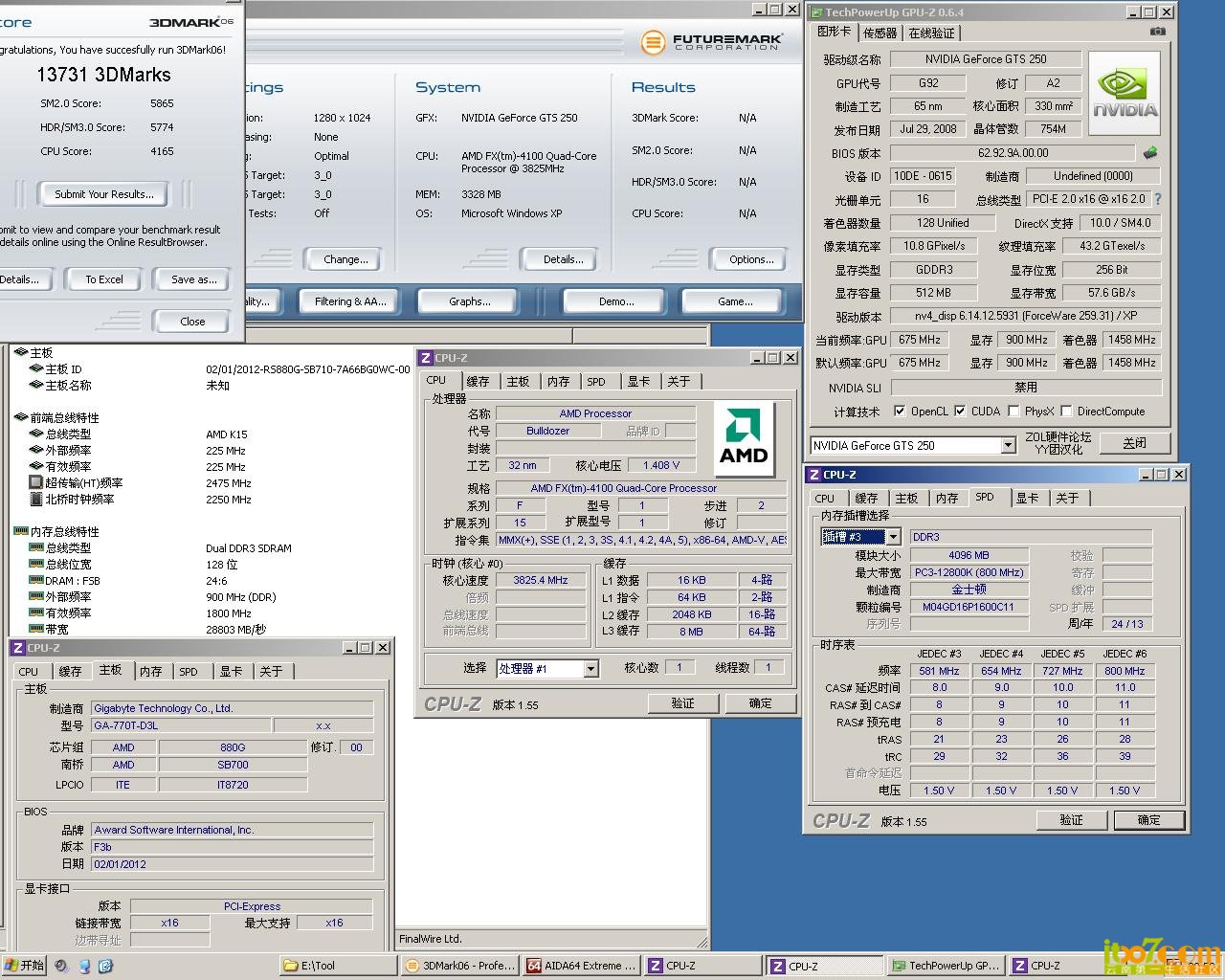Click the motherboard model field GA-770T-D3L
The height and width of the screenshot is (980, 1225).
(181, 725)
